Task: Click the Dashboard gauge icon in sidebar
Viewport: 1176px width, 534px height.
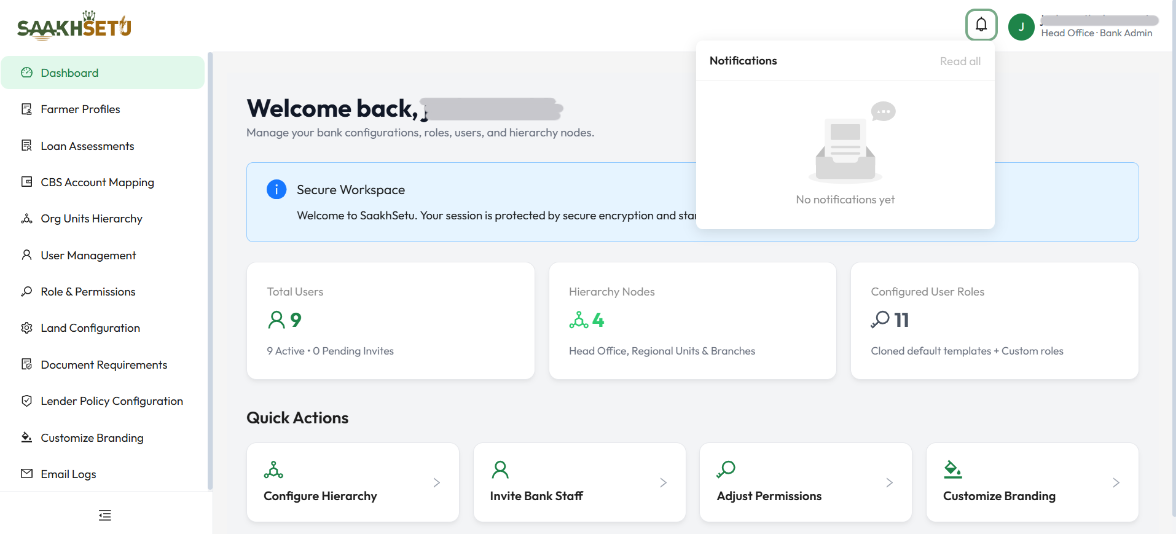Action: tap(27, 73)
